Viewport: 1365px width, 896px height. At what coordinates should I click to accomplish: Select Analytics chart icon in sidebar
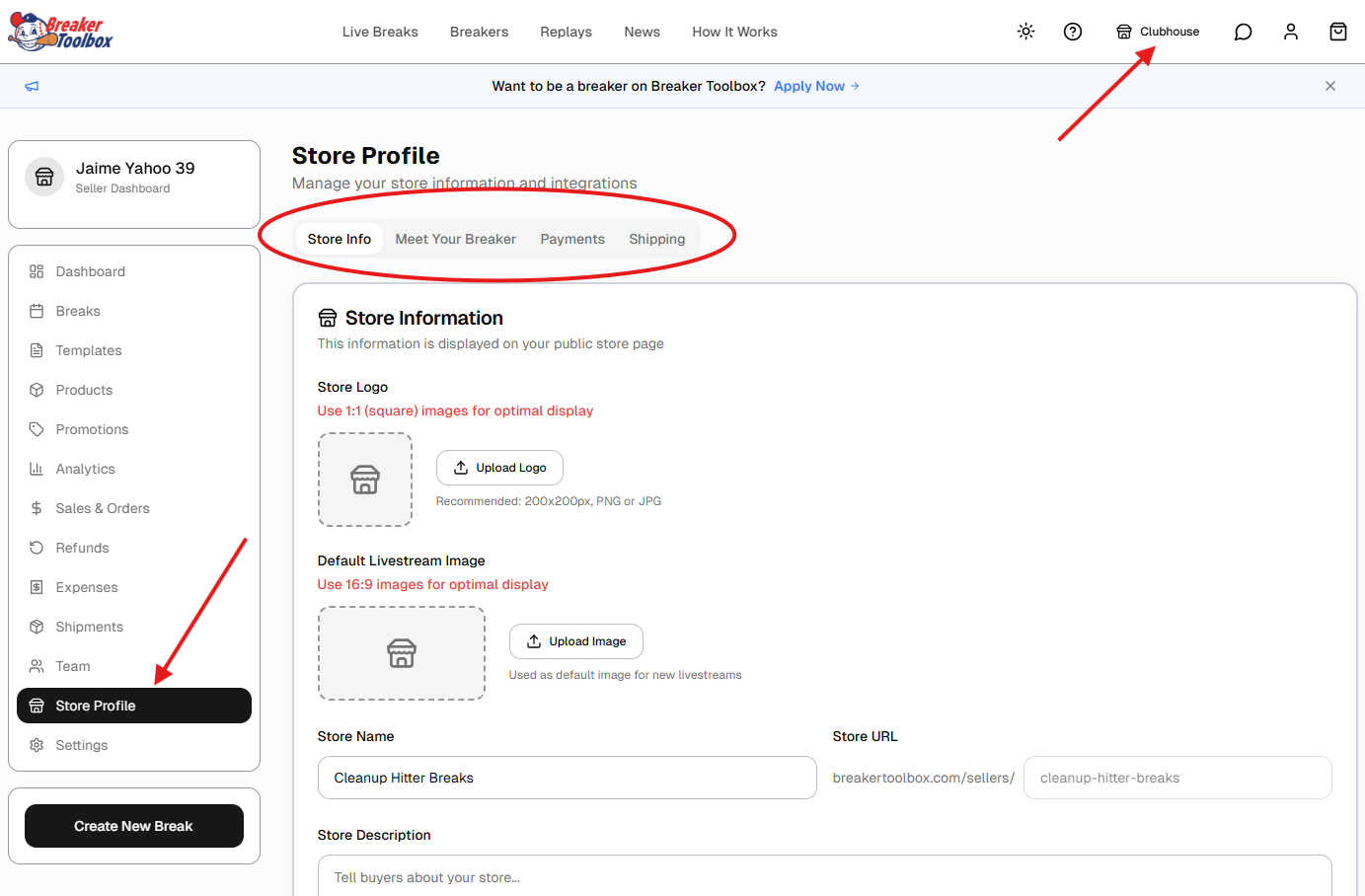click(x=37, y=469)
